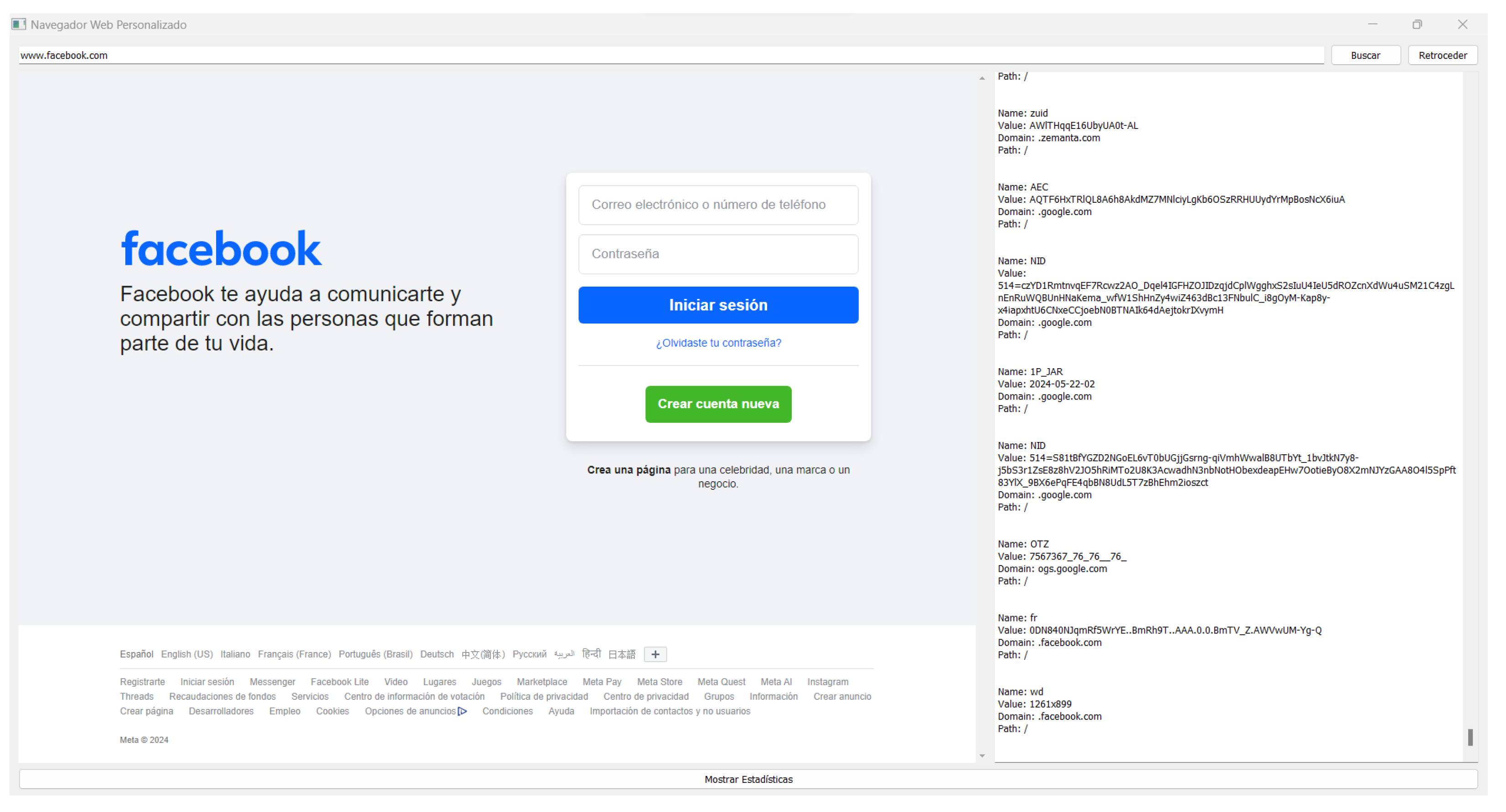
Task: Switch language to English (US)
Action: point(186,655)
